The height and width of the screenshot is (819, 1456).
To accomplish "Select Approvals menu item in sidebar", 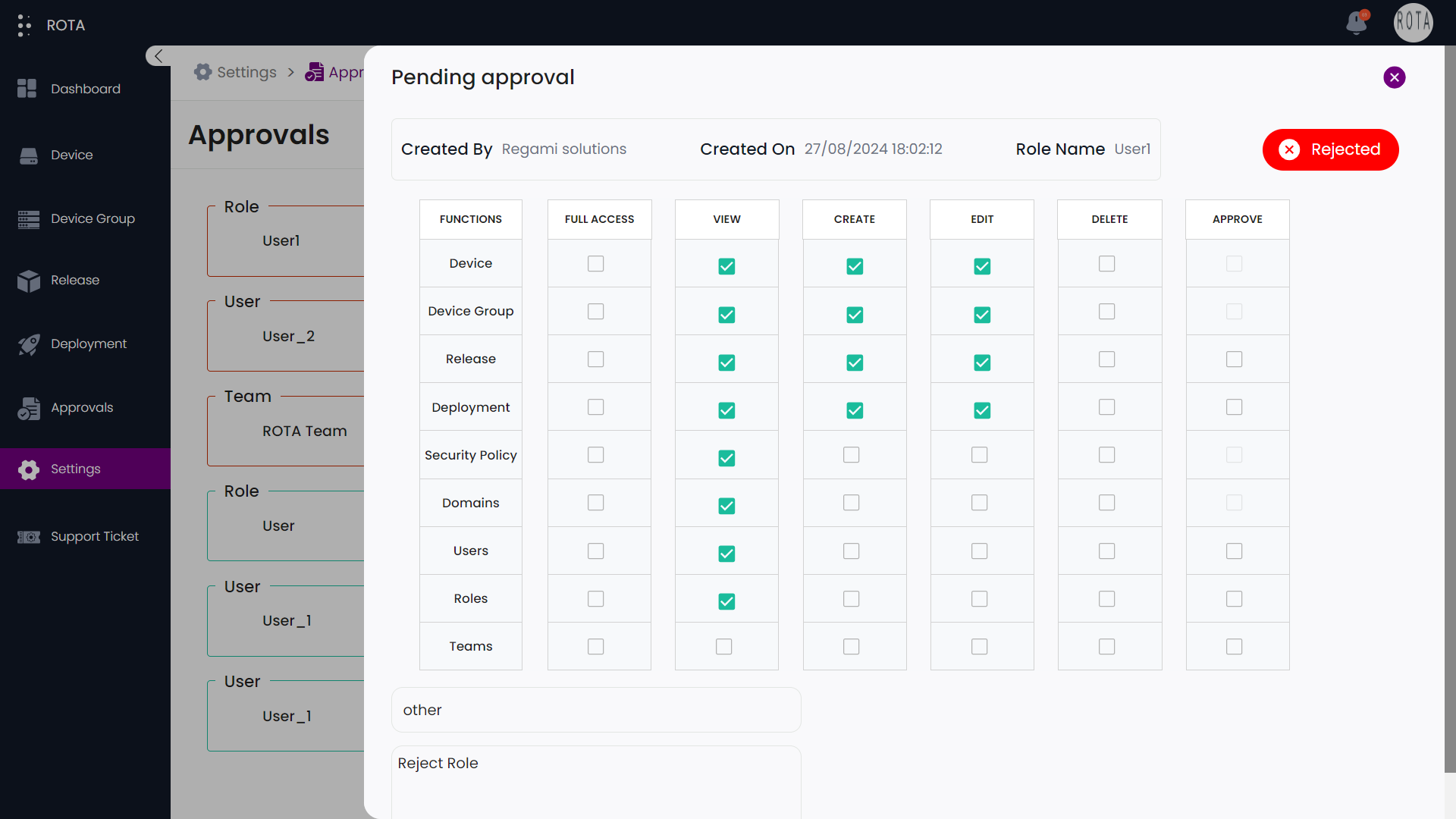I will pyautogui.click(x=83, y=407).
